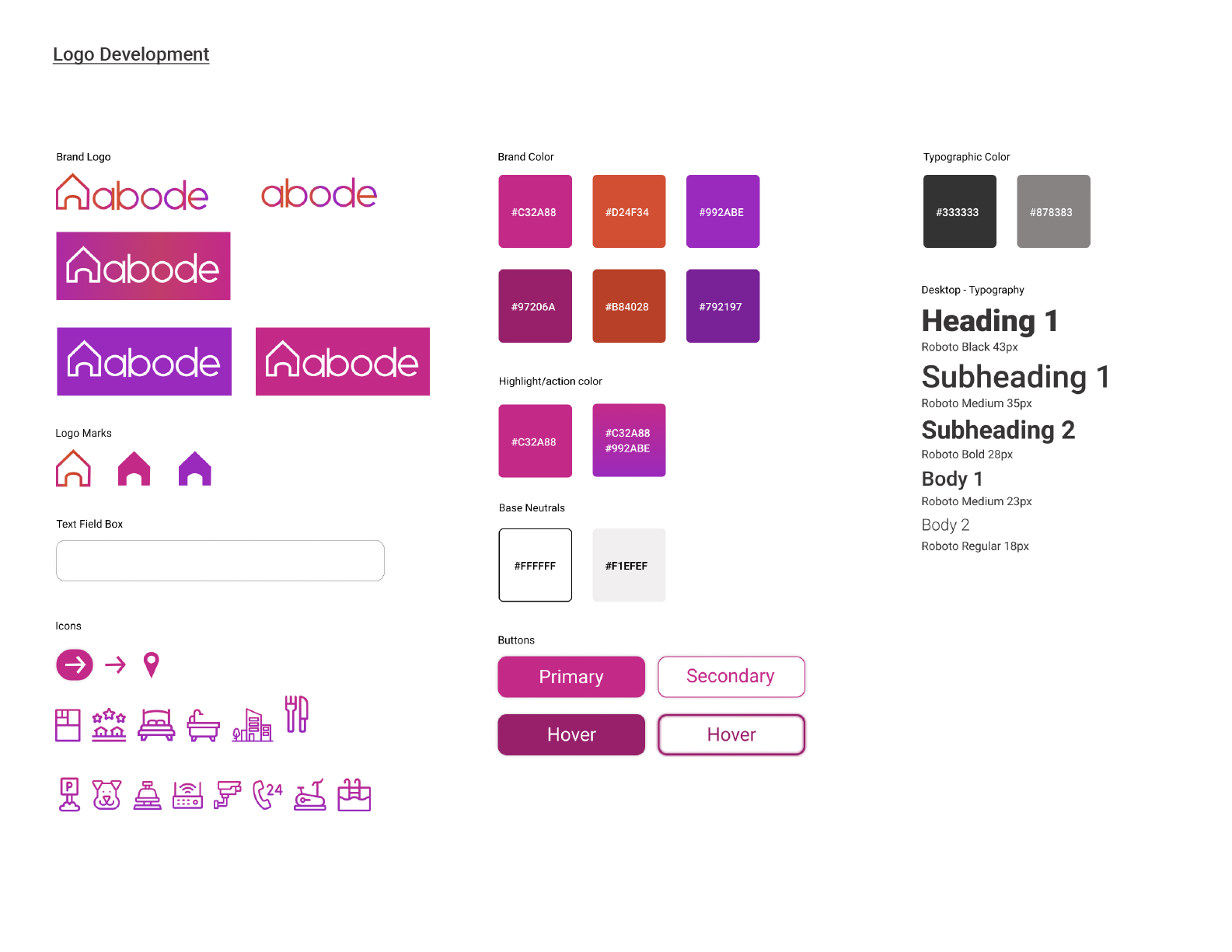1232x952 pixels.
Task: Select the dog face pet icon
Action: (x=106, y=795)
